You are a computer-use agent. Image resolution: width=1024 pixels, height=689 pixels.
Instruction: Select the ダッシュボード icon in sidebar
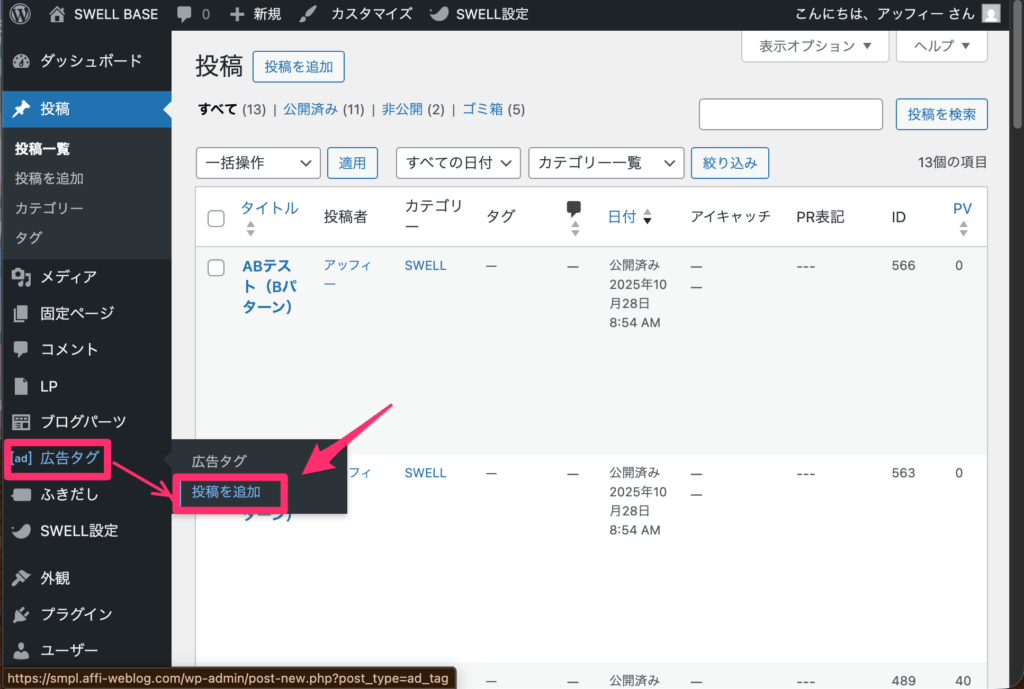[22, 61]
